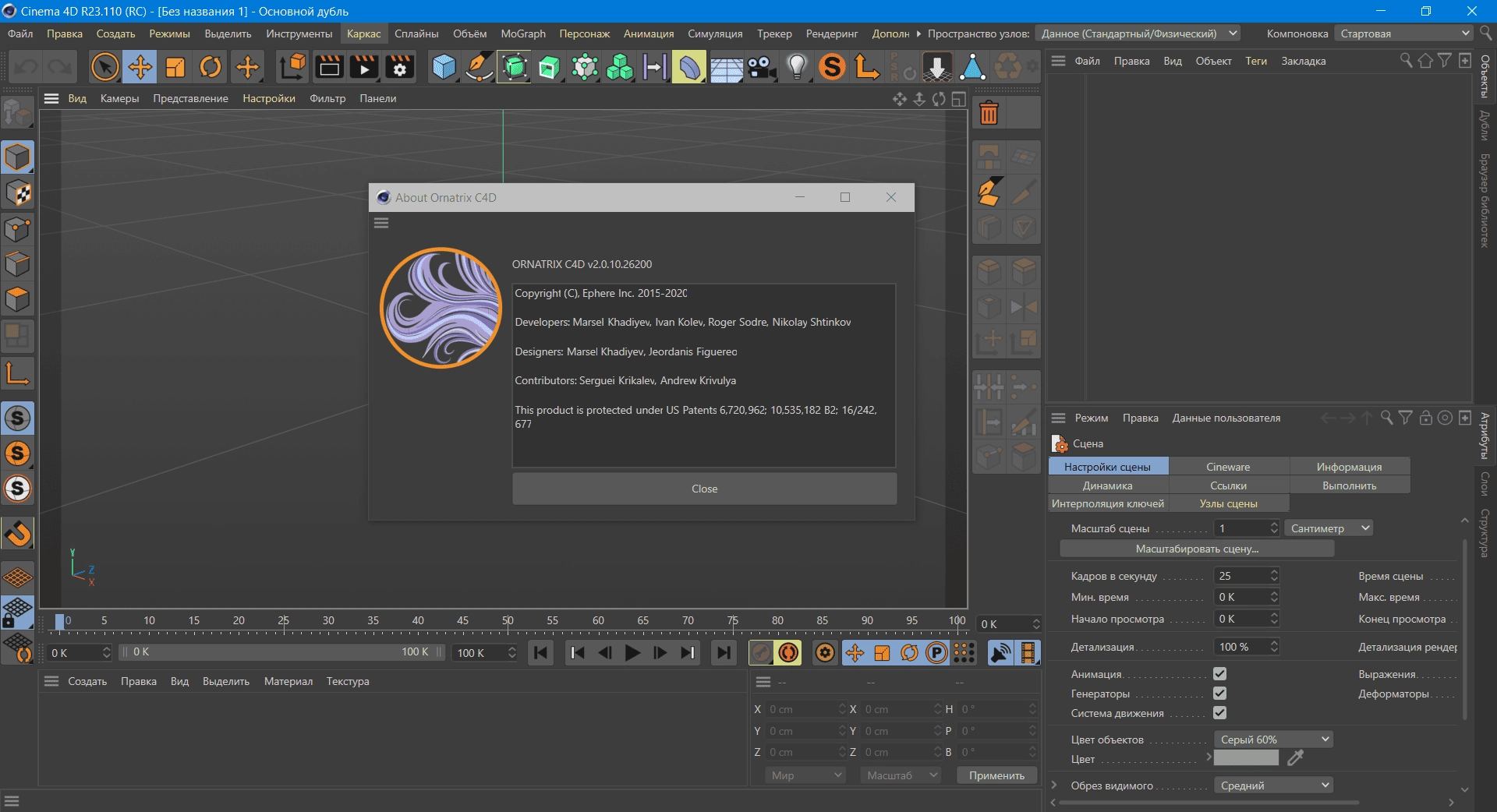The height and width of the screenshot is (812, 1497).
Task: Click the orange Ornatrix S toolbar icon
Action: 832,67
